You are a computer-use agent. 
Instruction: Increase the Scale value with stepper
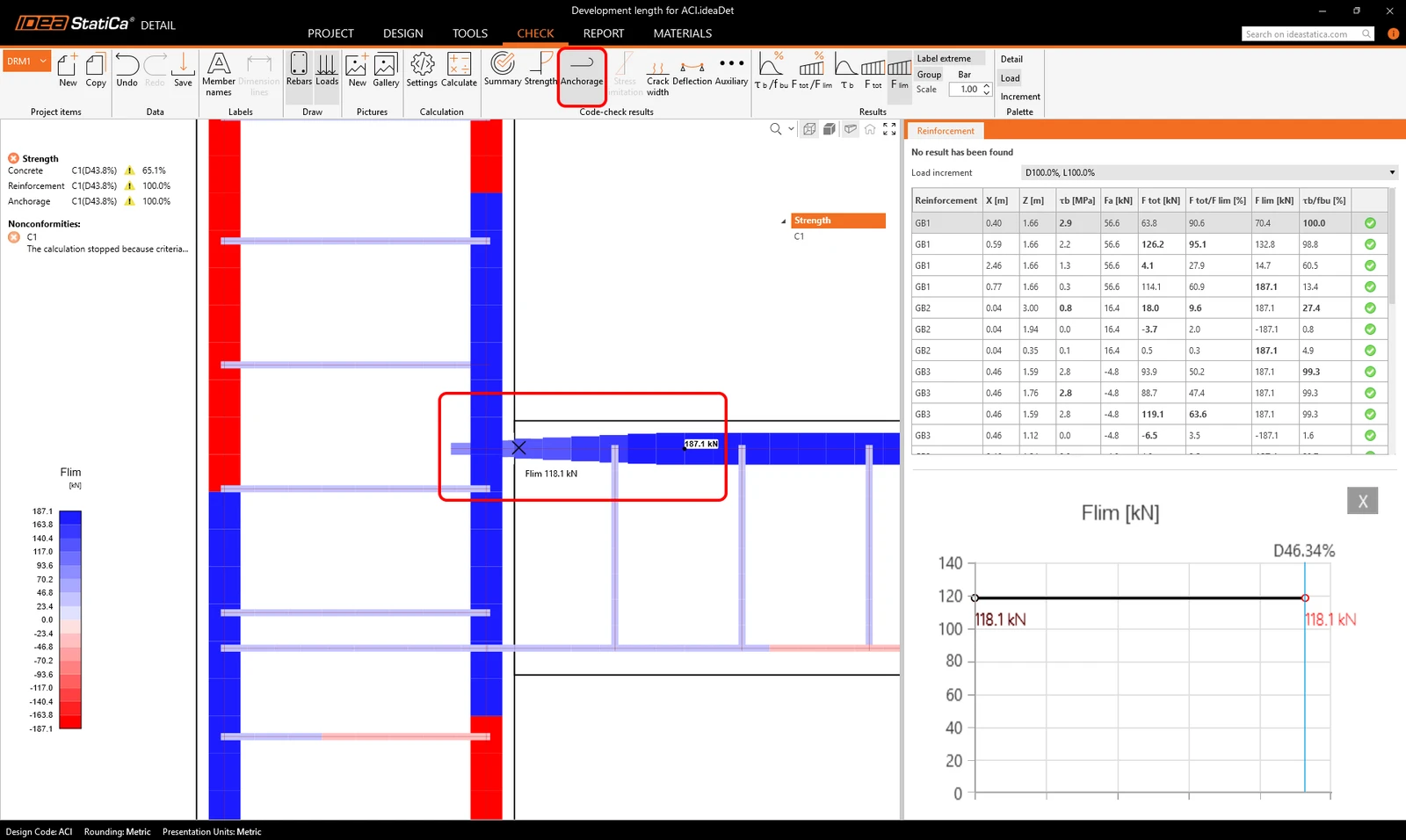point(987,86)
